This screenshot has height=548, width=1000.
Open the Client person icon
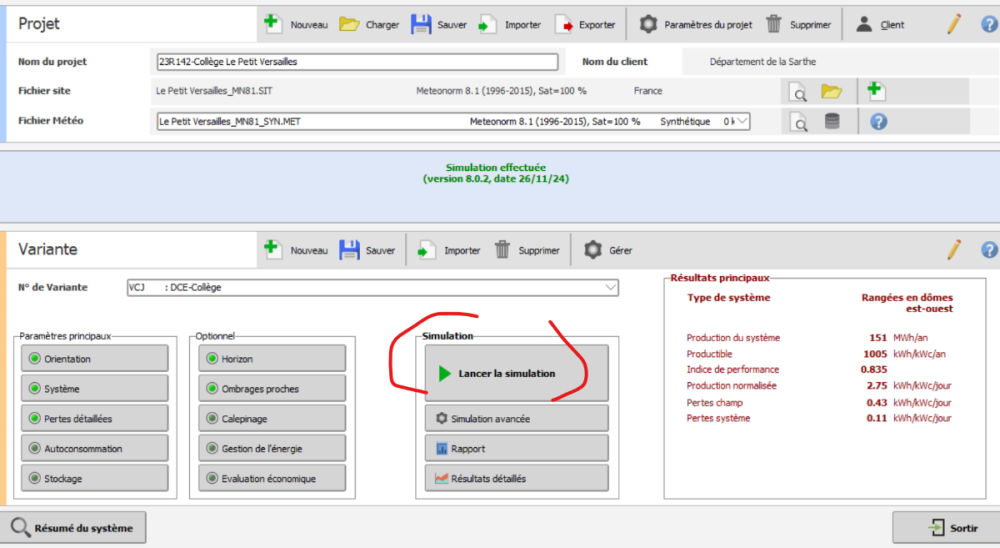point(864,24)
